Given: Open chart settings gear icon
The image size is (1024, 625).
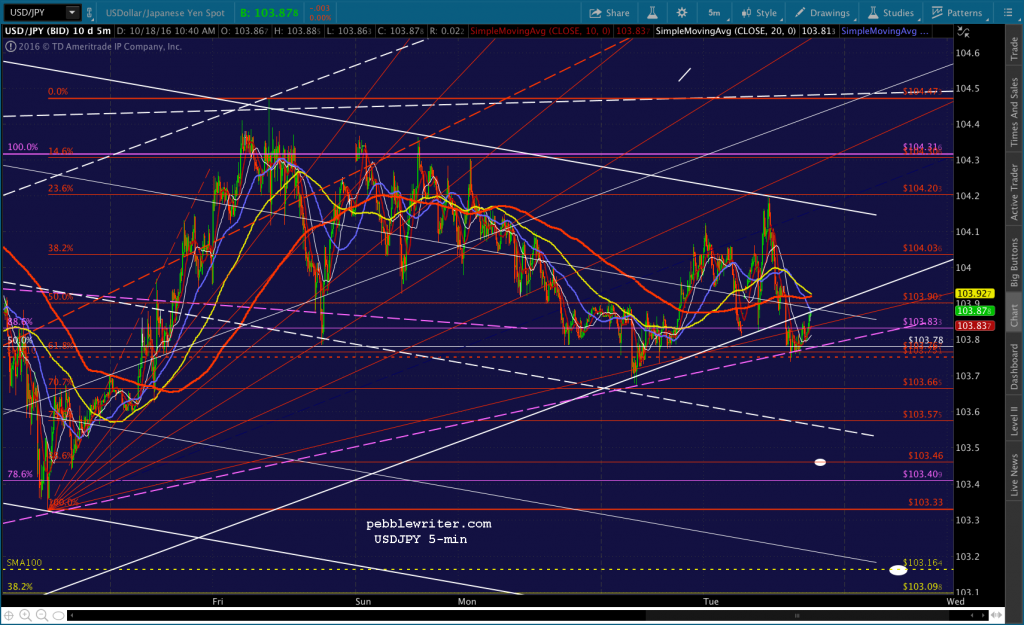Looking at the screenshot, I should (682, 12).
